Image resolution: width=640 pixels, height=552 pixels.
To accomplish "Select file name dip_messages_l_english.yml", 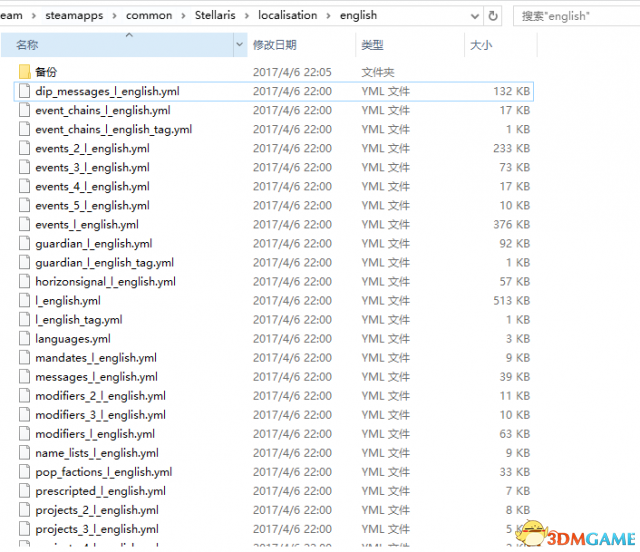I will pyautogui.click(x=107, y=91).
